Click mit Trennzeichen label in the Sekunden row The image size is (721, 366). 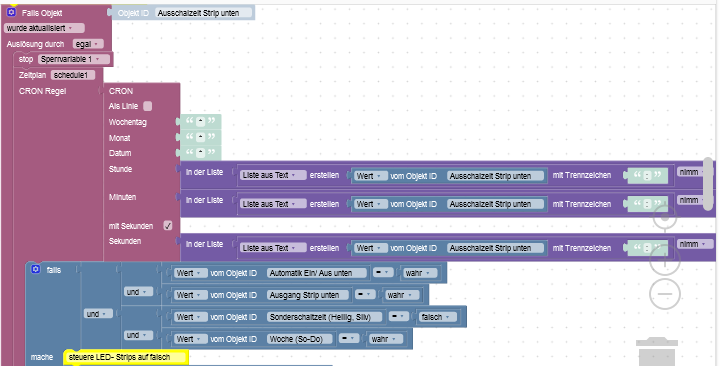click(x=582, y=248)
